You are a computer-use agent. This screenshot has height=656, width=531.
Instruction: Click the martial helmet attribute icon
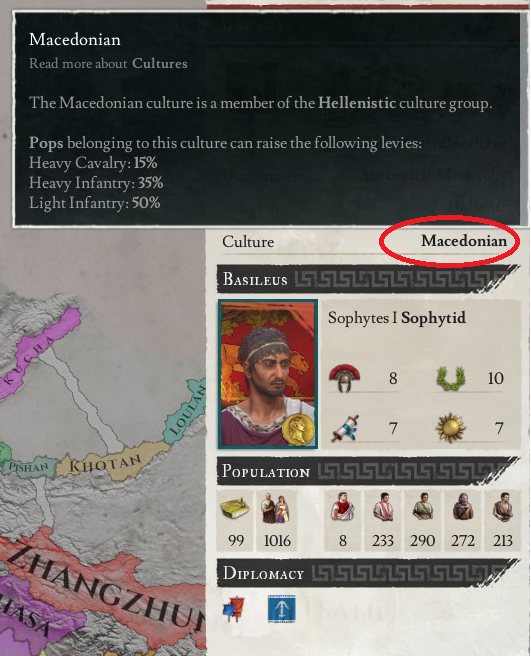click(344, 378)
